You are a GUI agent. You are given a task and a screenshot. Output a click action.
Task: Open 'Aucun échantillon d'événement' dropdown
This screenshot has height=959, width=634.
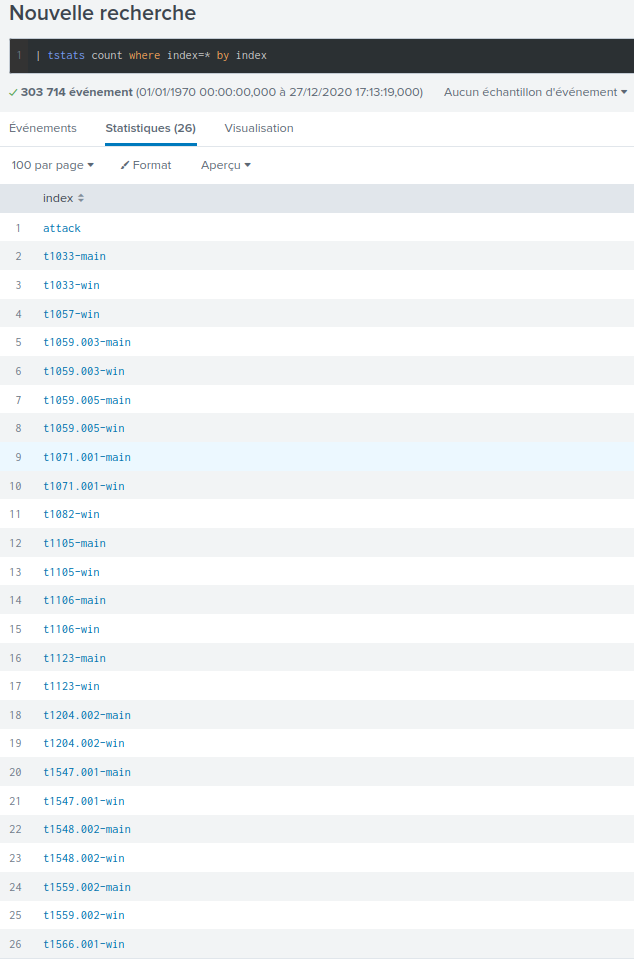535,92
